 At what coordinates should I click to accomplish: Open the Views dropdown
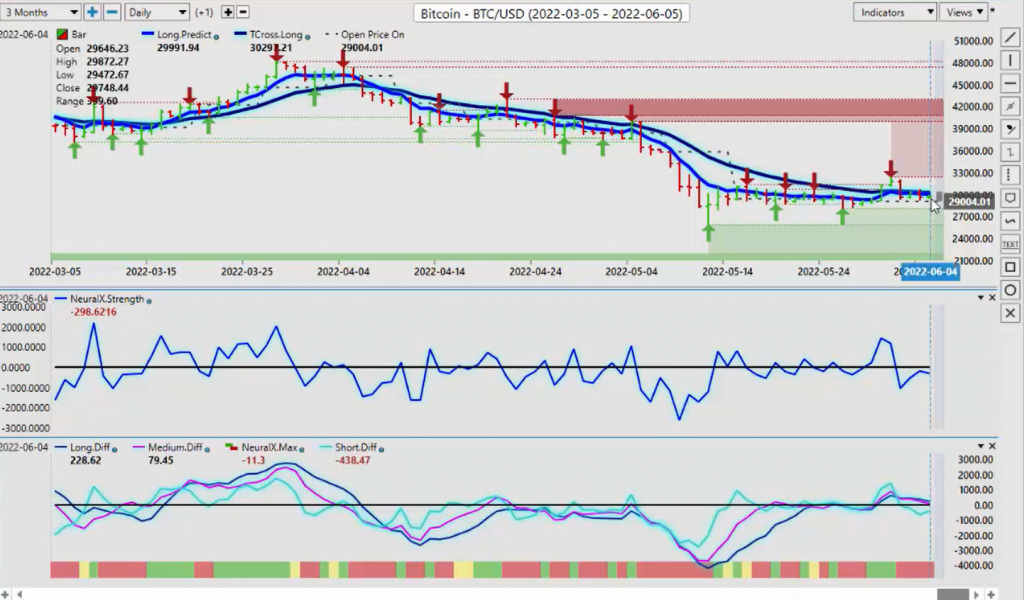point(964,12)
